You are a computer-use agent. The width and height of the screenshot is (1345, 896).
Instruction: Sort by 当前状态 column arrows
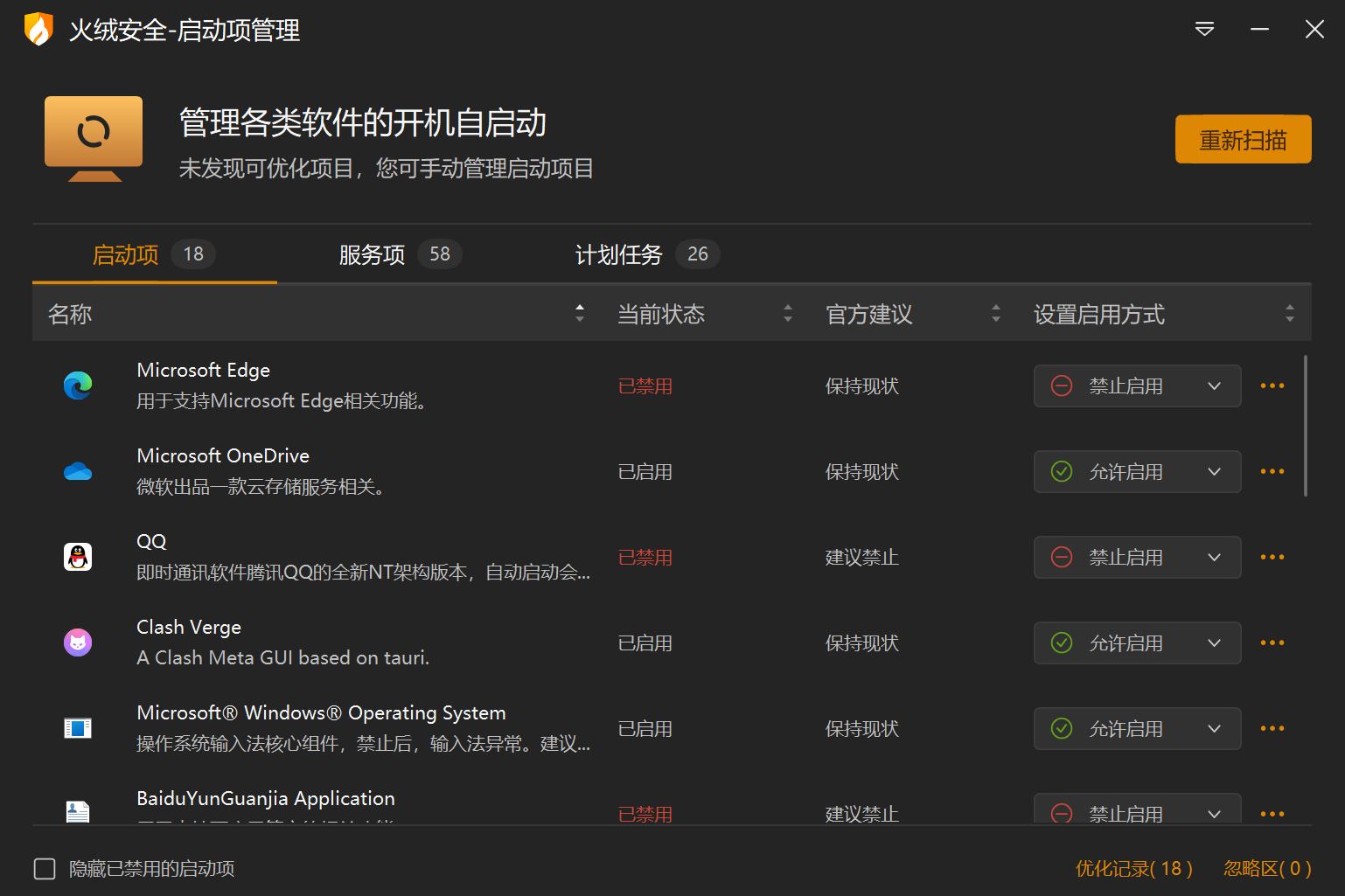coord(788,313)
